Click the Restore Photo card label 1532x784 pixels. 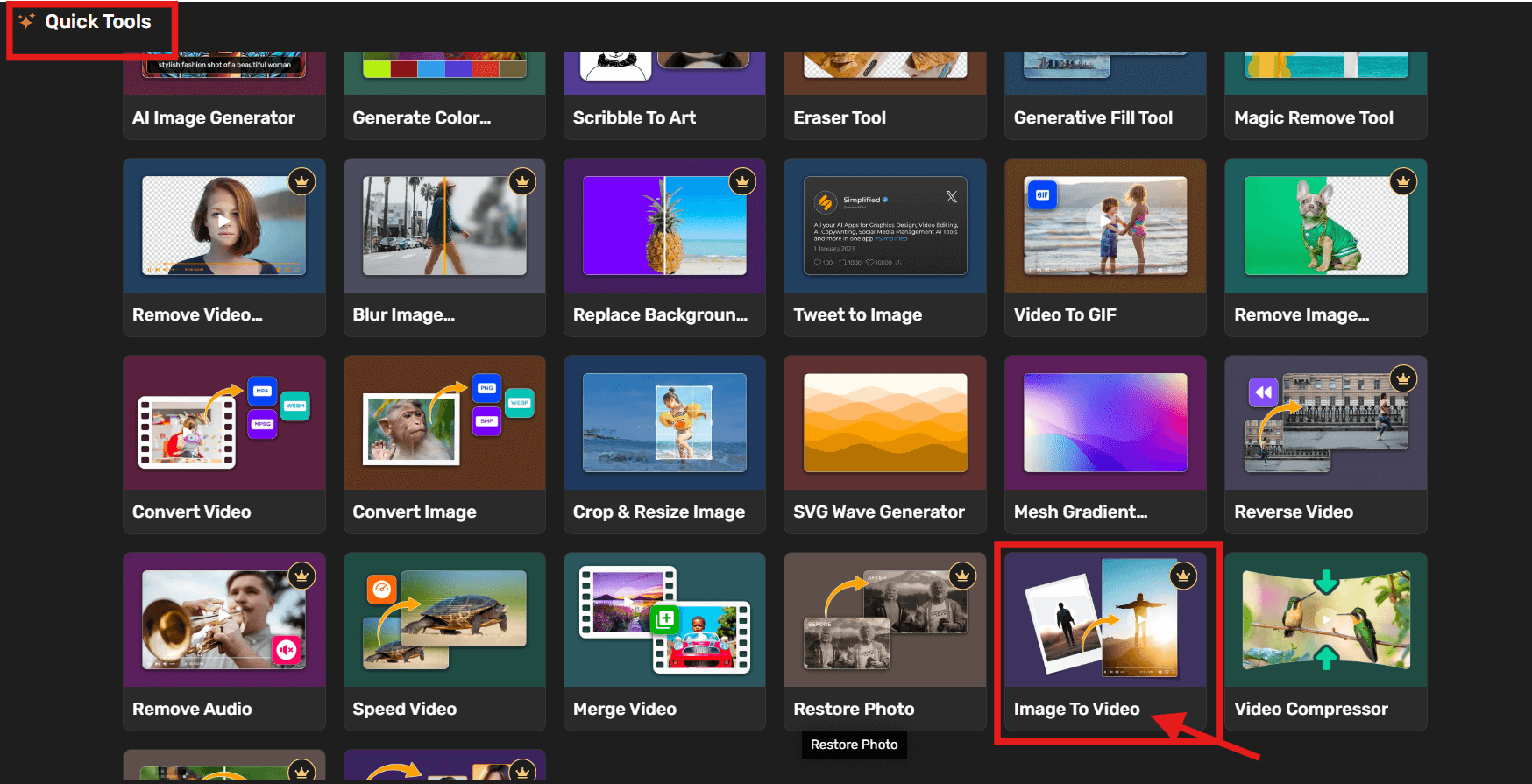pos(854,709)
